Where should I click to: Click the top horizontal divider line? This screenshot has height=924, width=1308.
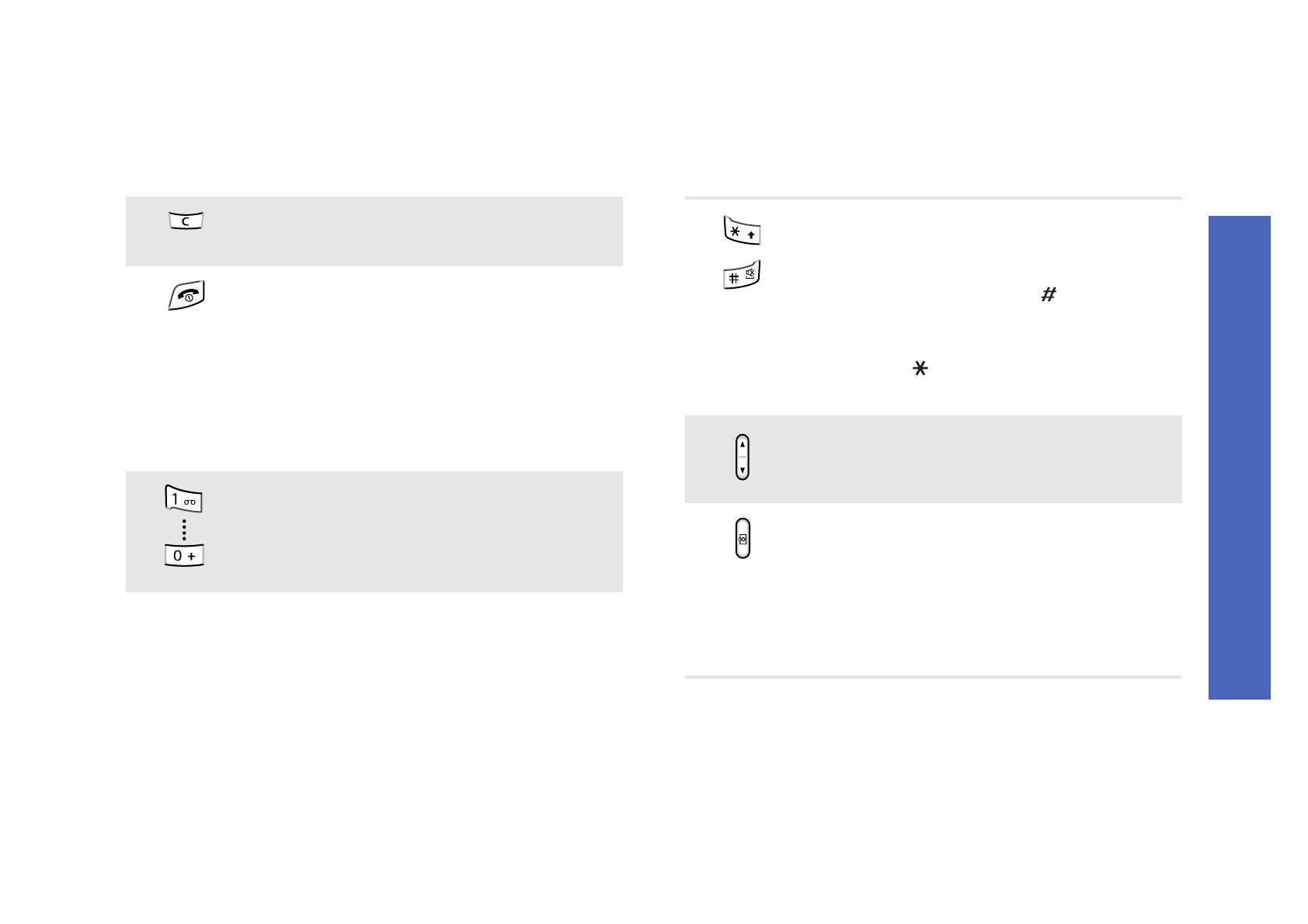click(x=933, y=198)
